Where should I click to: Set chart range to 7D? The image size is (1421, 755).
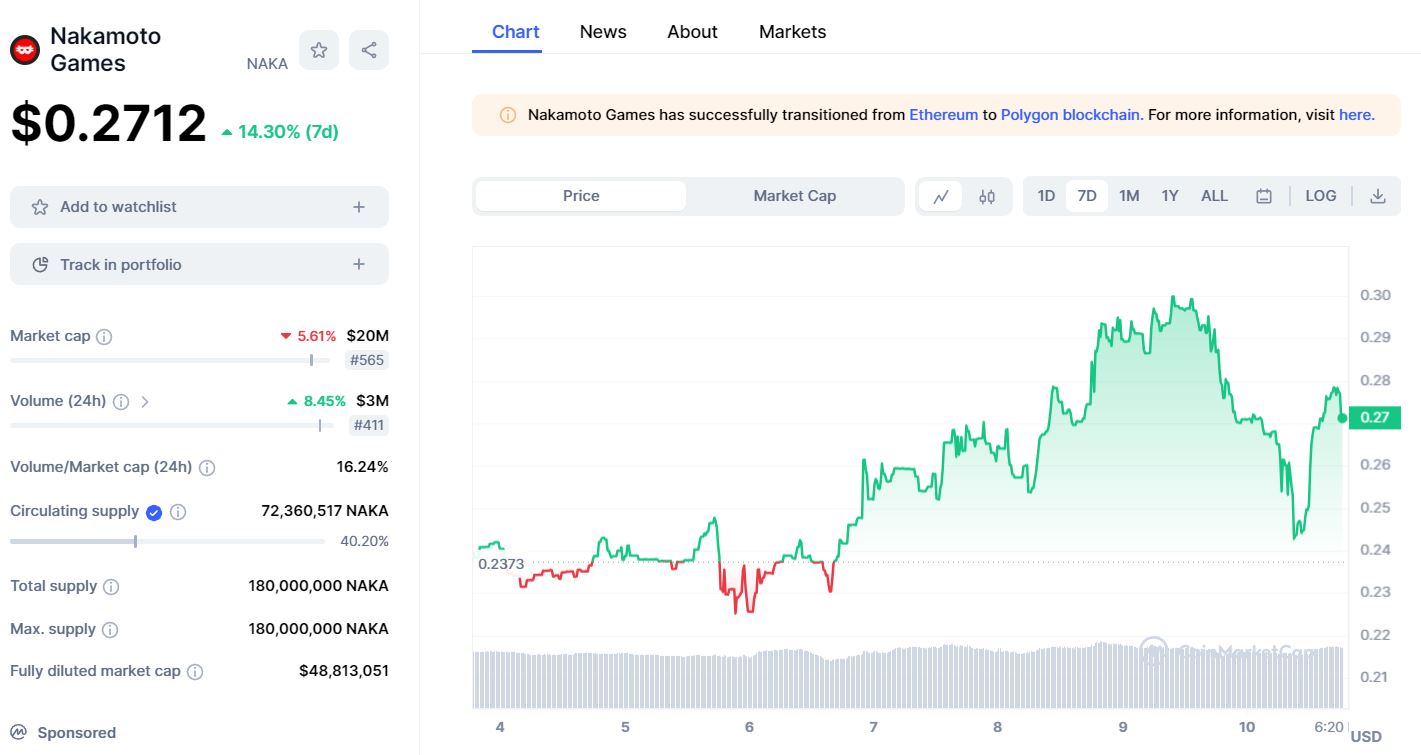[x=1087, y=196]
